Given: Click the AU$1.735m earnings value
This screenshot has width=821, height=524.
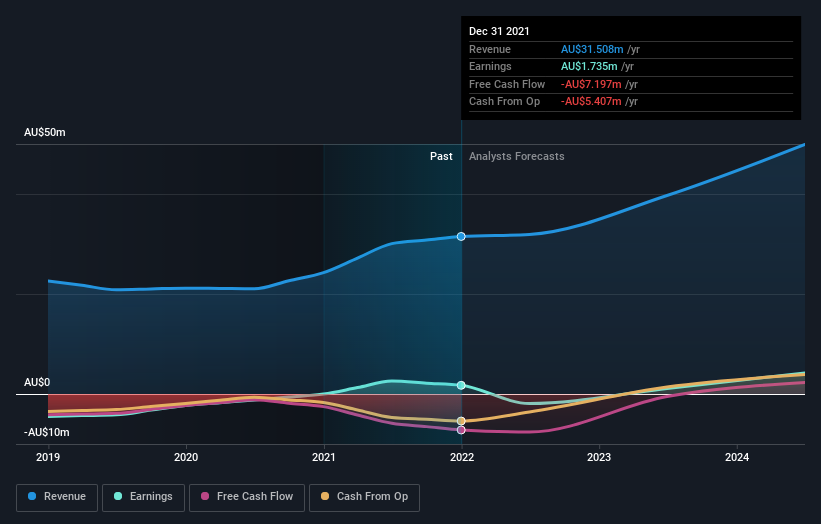Looking at the screenshot, I should coord(589,66).
